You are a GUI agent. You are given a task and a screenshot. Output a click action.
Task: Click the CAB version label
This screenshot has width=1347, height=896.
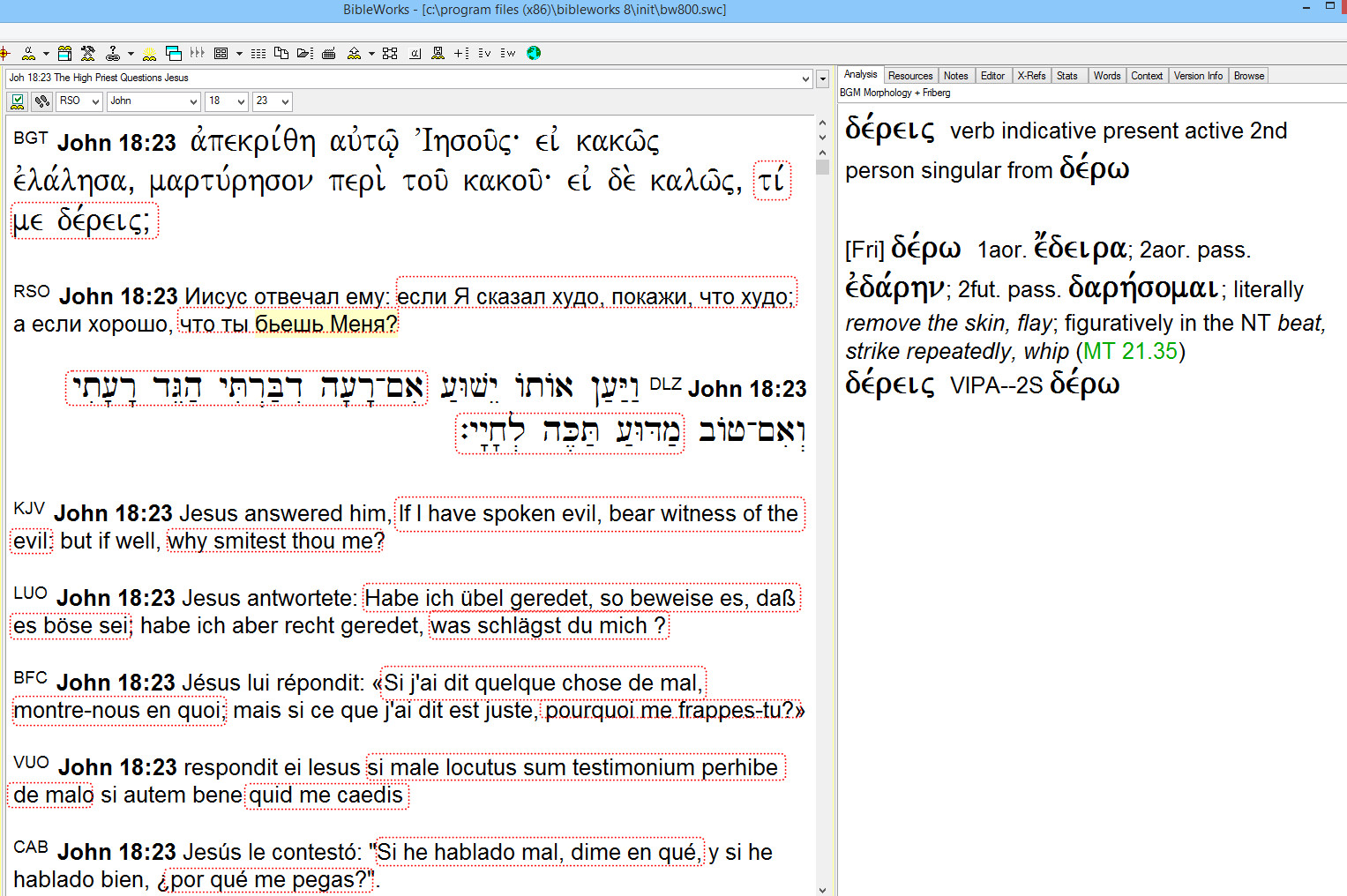31,847
